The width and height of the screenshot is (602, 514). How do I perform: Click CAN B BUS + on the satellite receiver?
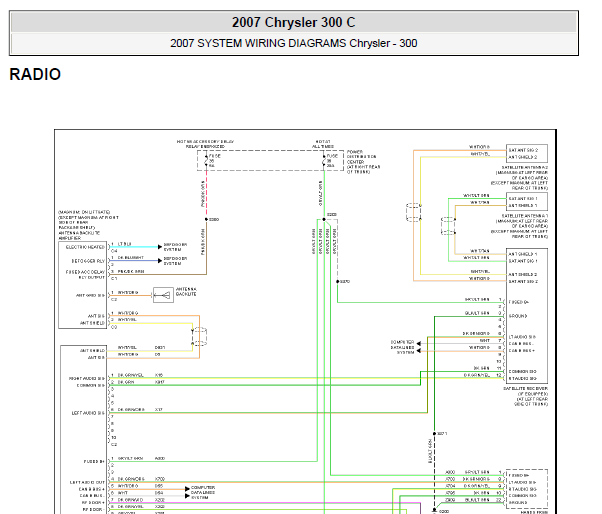[x=522, y=350]
